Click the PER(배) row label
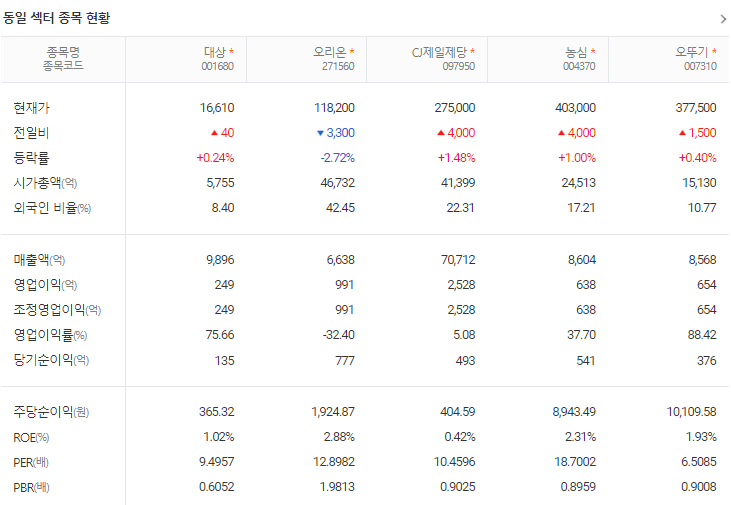The height and width of the screenshot is (505, 731). [31, 463]
